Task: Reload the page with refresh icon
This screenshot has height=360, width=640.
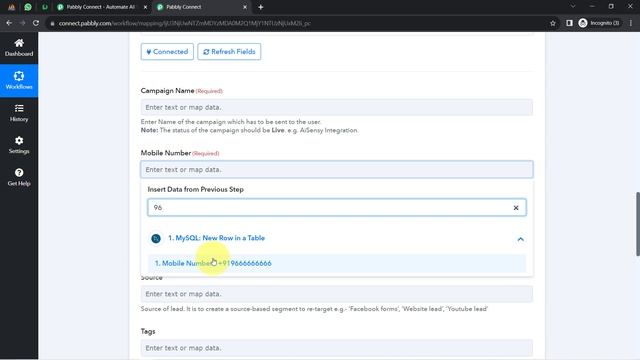Action: pos(36,23)
